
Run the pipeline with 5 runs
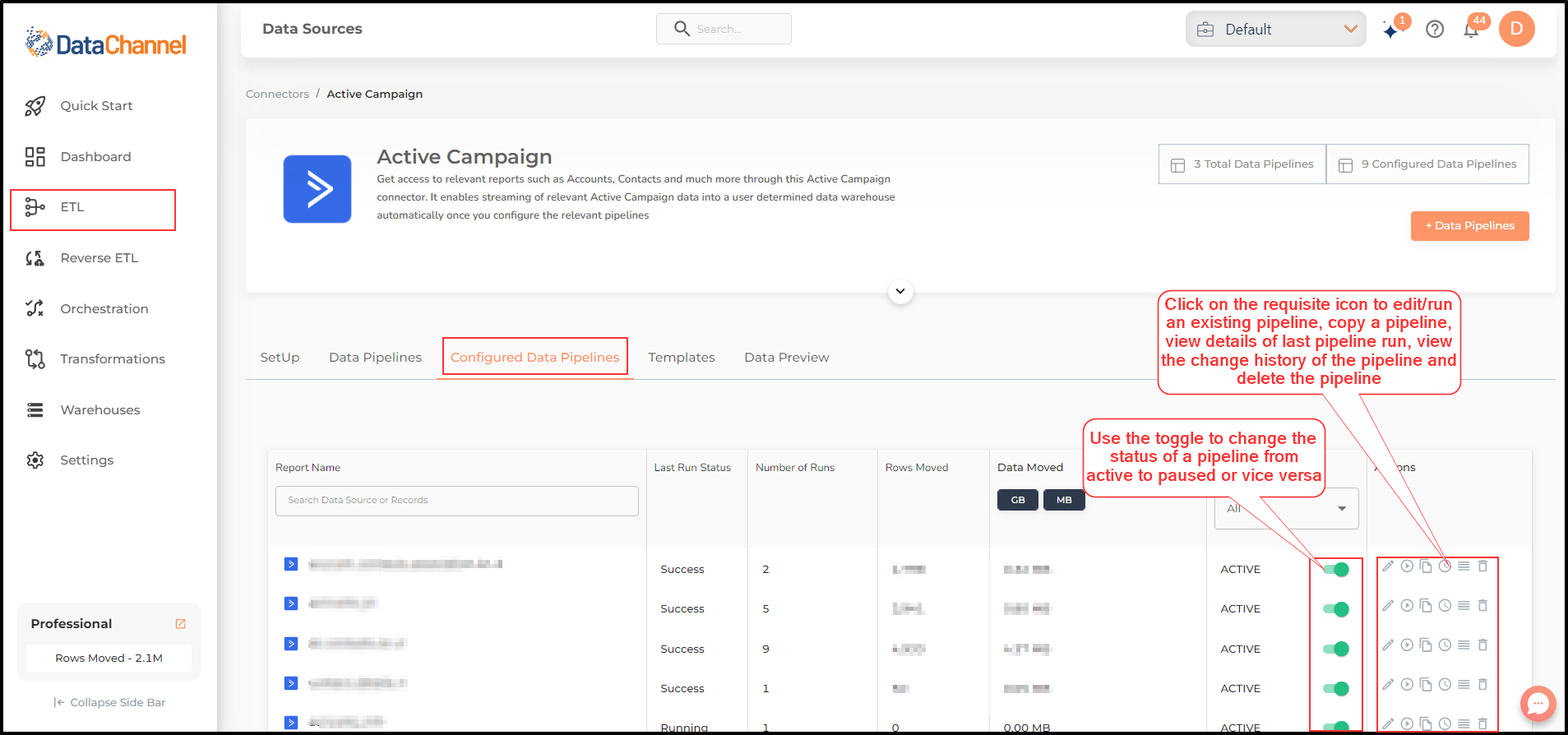pos(1407,605)
